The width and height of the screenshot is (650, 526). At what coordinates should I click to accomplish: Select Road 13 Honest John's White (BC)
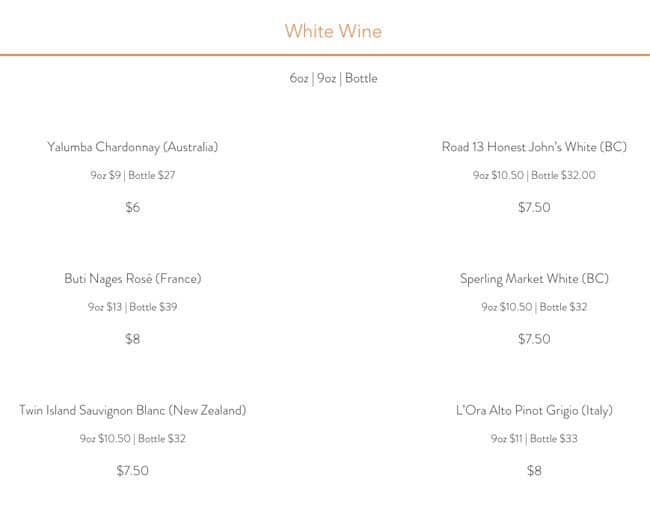tap(534, 147)
